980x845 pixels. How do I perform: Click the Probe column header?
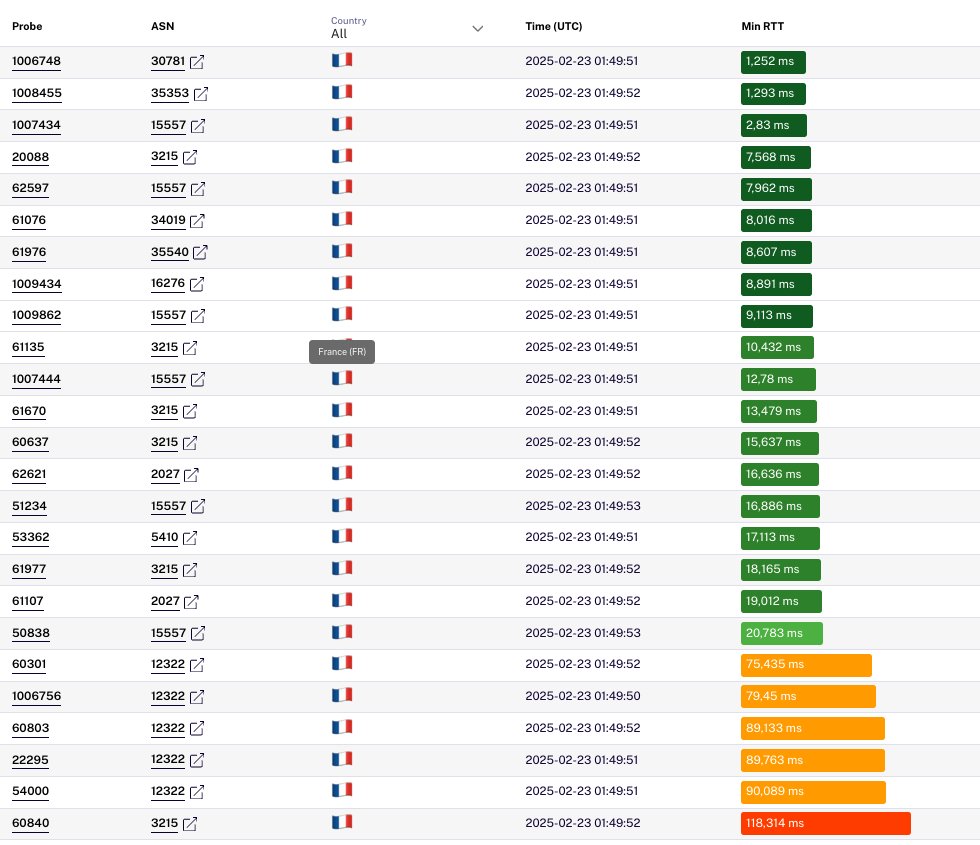coord(27,26)
